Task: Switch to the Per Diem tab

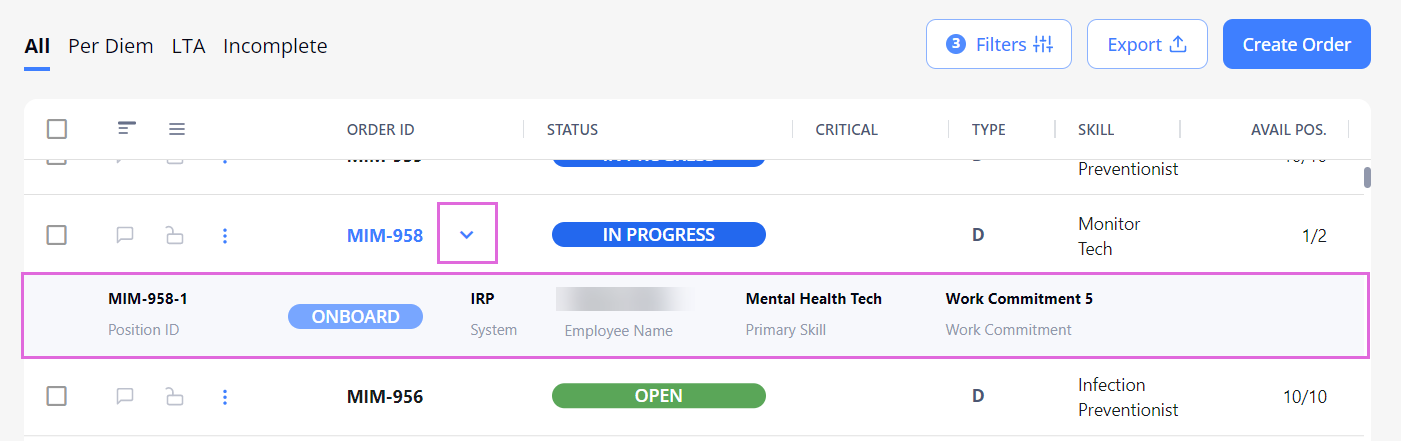Action: (111, 46)
